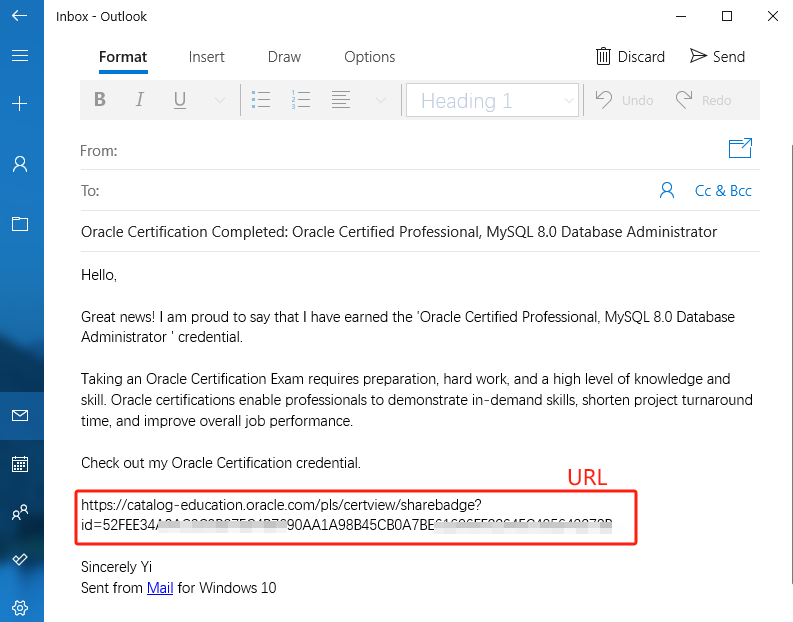
Task: Discard the message draft
Action: tap(630, 57)
